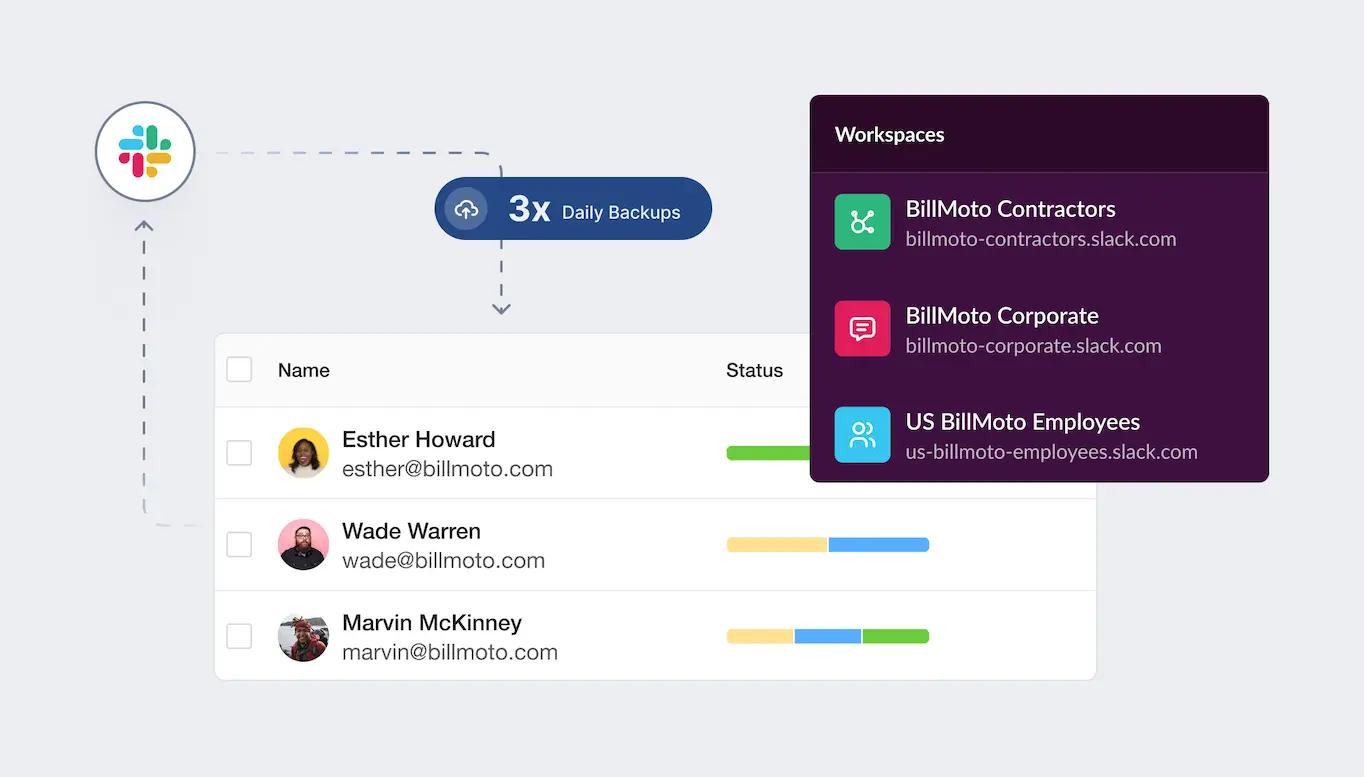Viewport: 1364px width, 777px height.
Task: Click Esther Howard's avatar photo
Action: tap(303, 453)
